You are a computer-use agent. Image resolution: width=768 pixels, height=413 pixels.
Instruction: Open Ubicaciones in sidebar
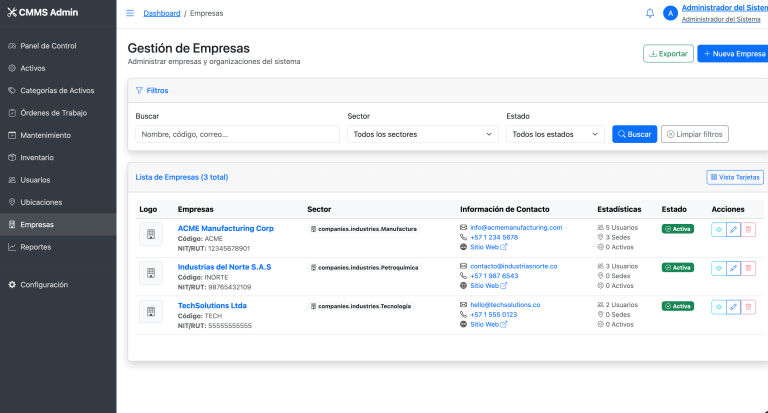click(x=58, y=202)
